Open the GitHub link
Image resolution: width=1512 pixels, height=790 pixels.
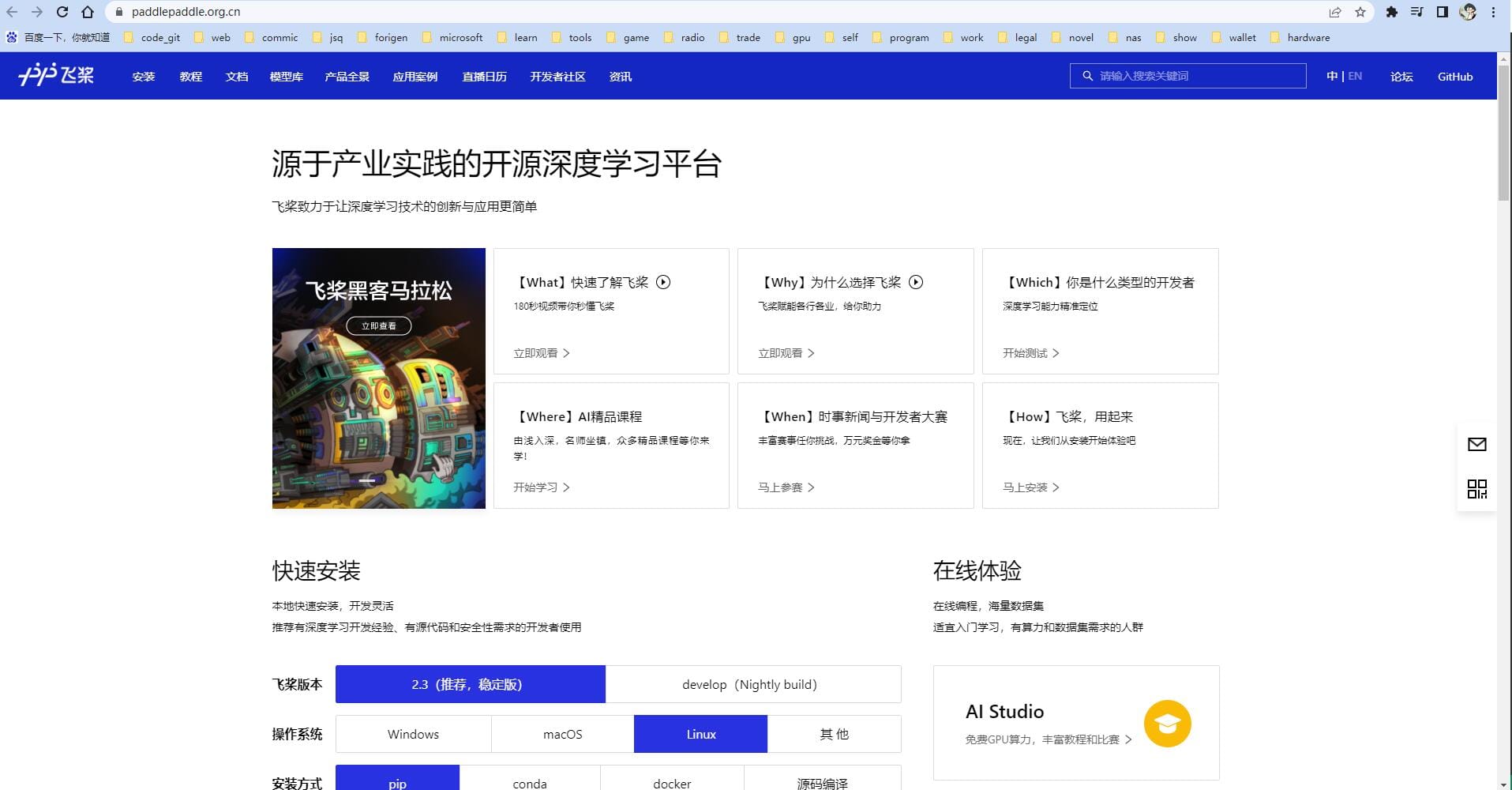pyautogui.click(x=1455, y=77)
